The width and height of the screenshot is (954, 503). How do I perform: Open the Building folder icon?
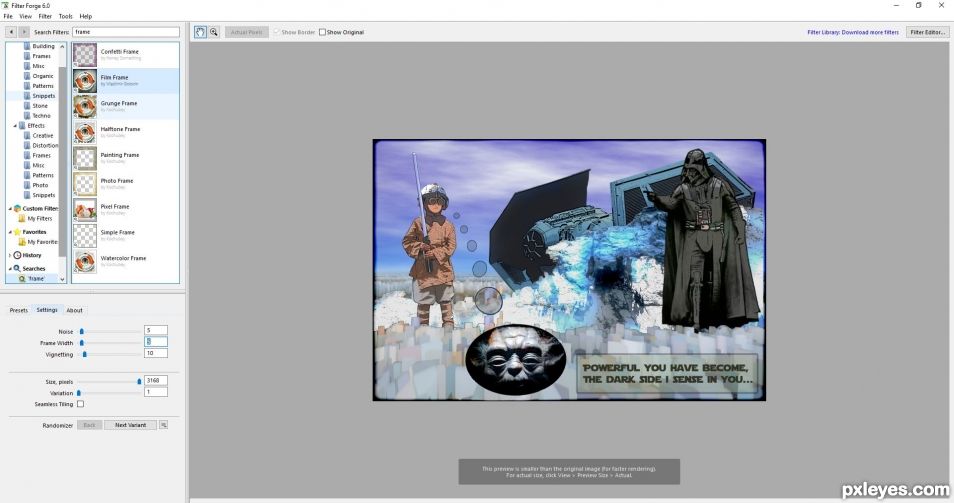[27, 46]
